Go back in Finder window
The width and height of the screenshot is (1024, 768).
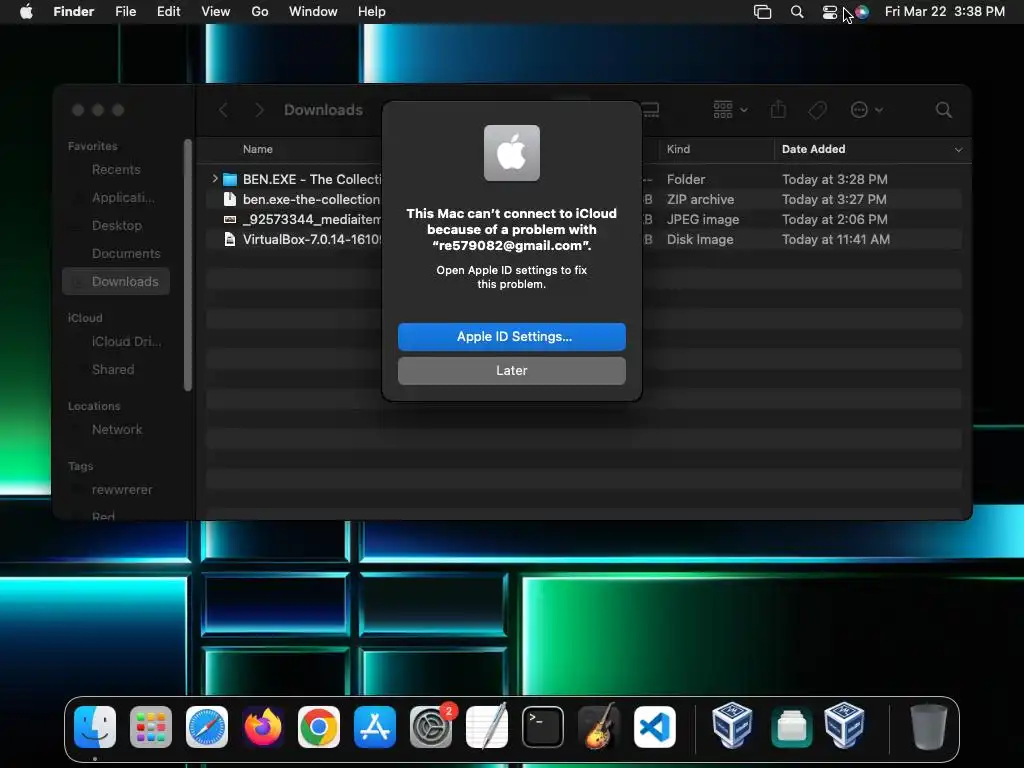click(x=223, y=110)
